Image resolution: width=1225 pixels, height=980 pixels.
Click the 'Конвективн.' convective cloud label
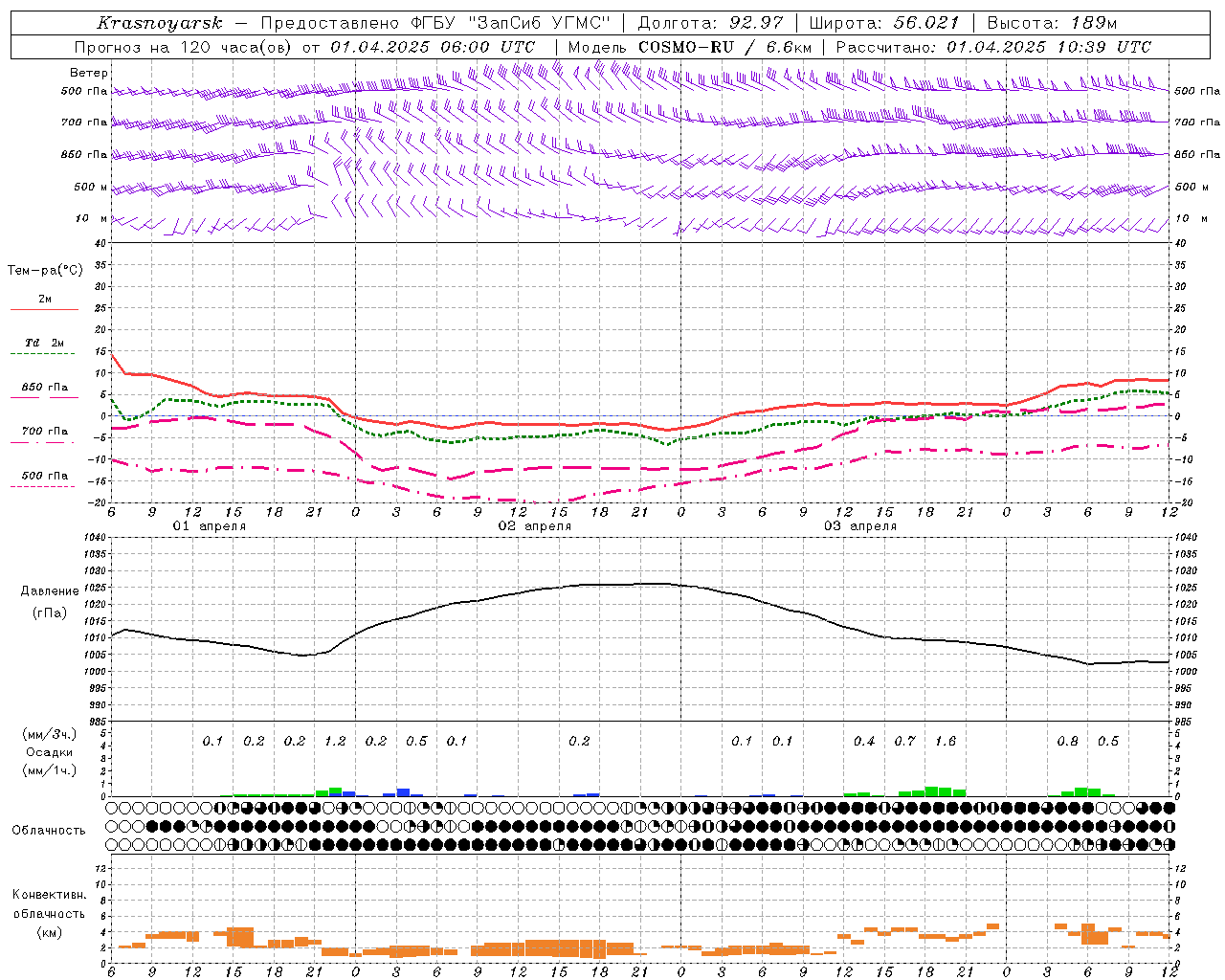49,895
